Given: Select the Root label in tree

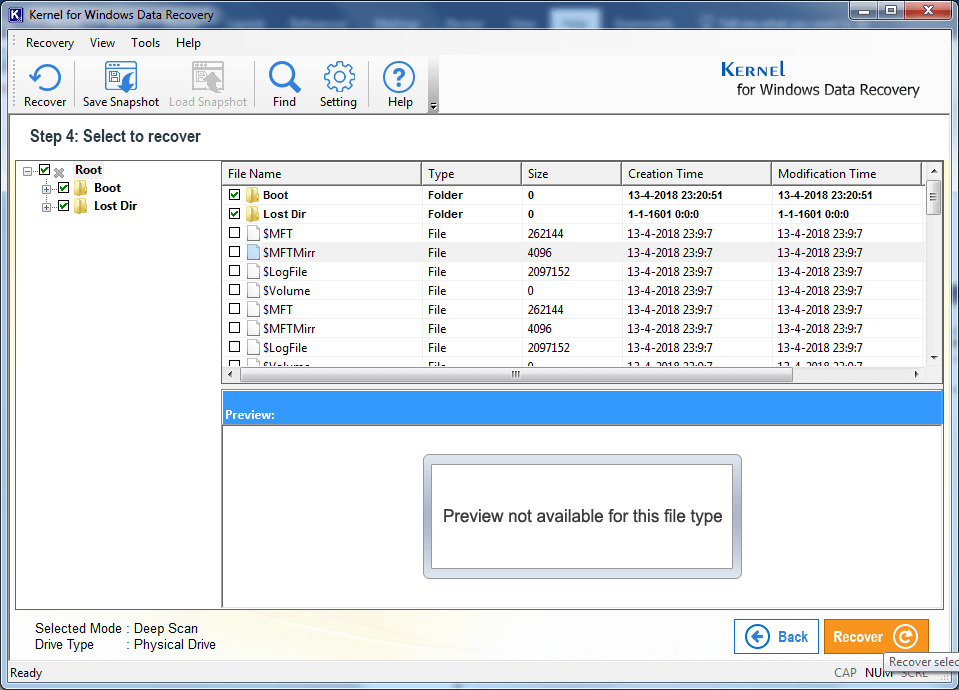Looking at the screenshot, I should click(89, 170).
